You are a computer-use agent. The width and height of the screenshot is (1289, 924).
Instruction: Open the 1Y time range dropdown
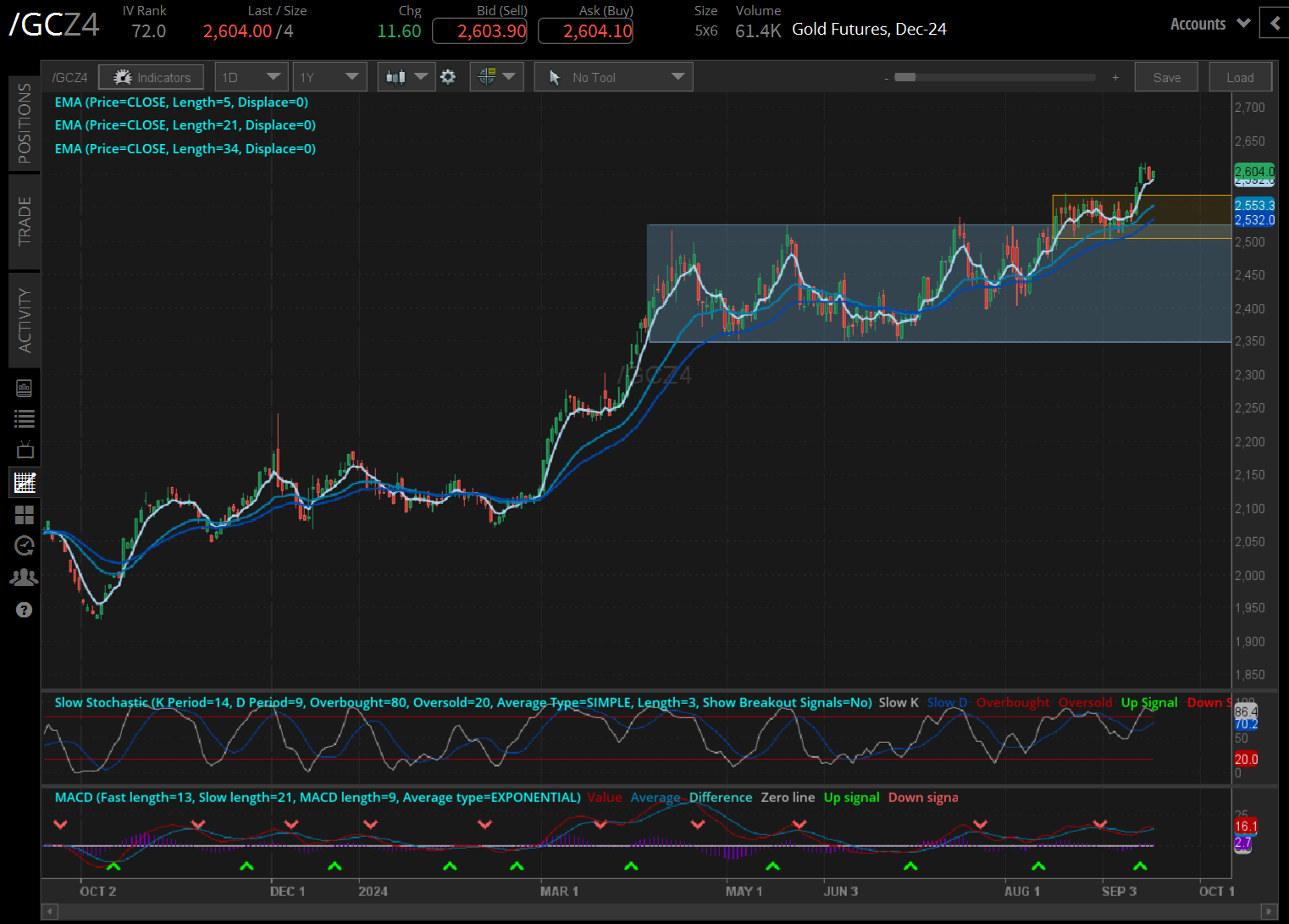(x=329, y=77)
